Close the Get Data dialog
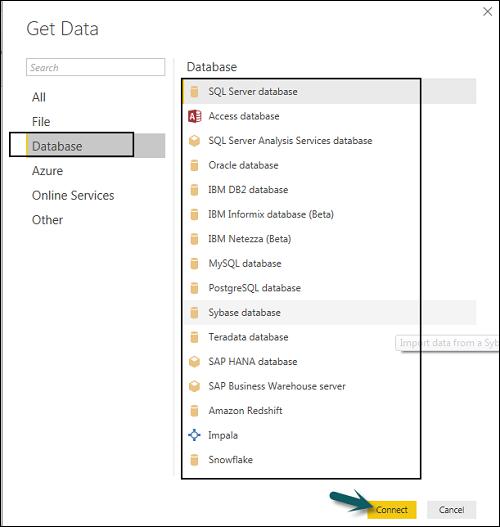This screenshot has width=500, height=527. coord(487,12)
